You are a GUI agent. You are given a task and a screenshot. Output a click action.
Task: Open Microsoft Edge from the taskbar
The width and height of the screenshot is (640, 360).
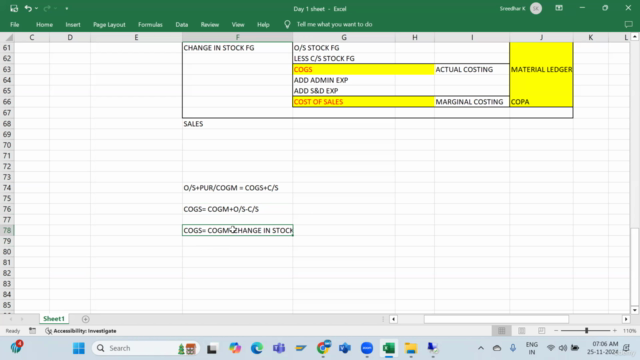(x=257, y=348)
